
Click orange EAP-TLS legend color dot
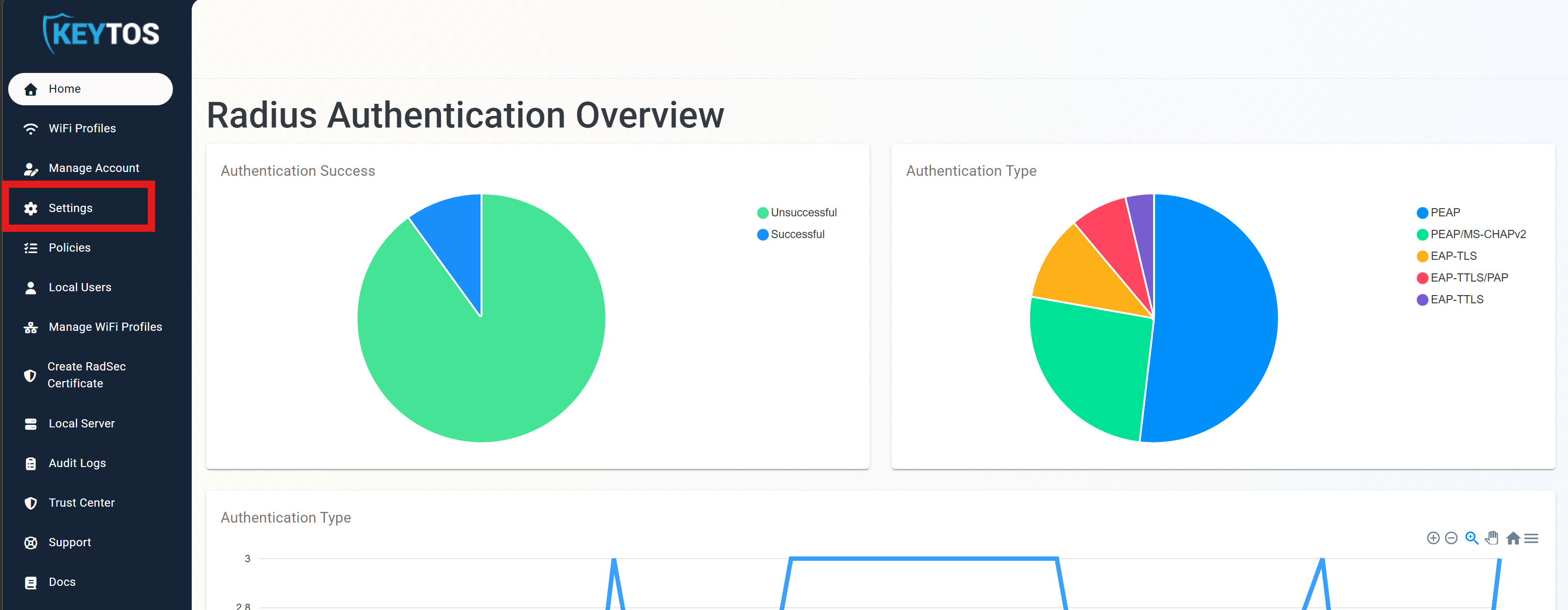pos(1423,256)
